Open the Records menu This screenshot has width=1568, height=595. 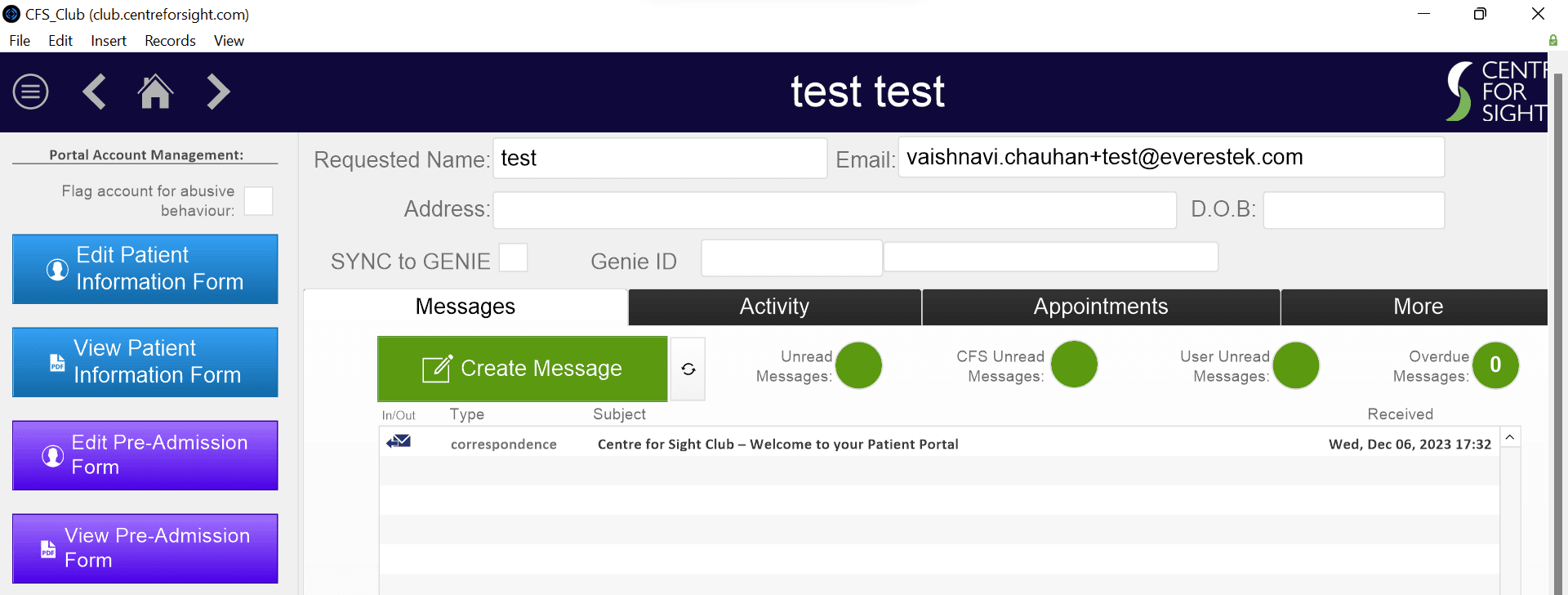(x=170, y=41)
